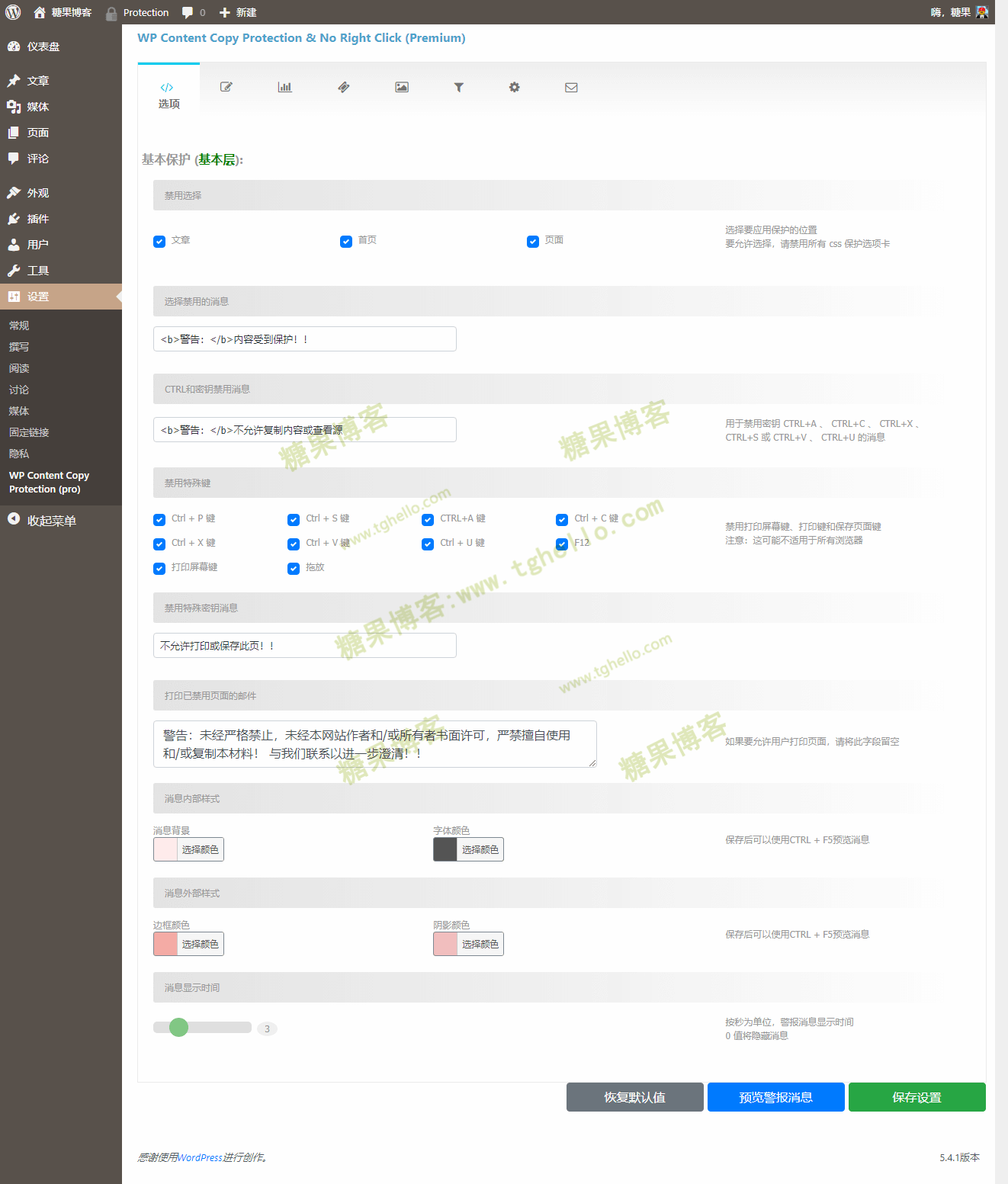This screenshot has height=1184, width=1008.
Task: Switch to the gear settings tab
Action: point(515,87)
